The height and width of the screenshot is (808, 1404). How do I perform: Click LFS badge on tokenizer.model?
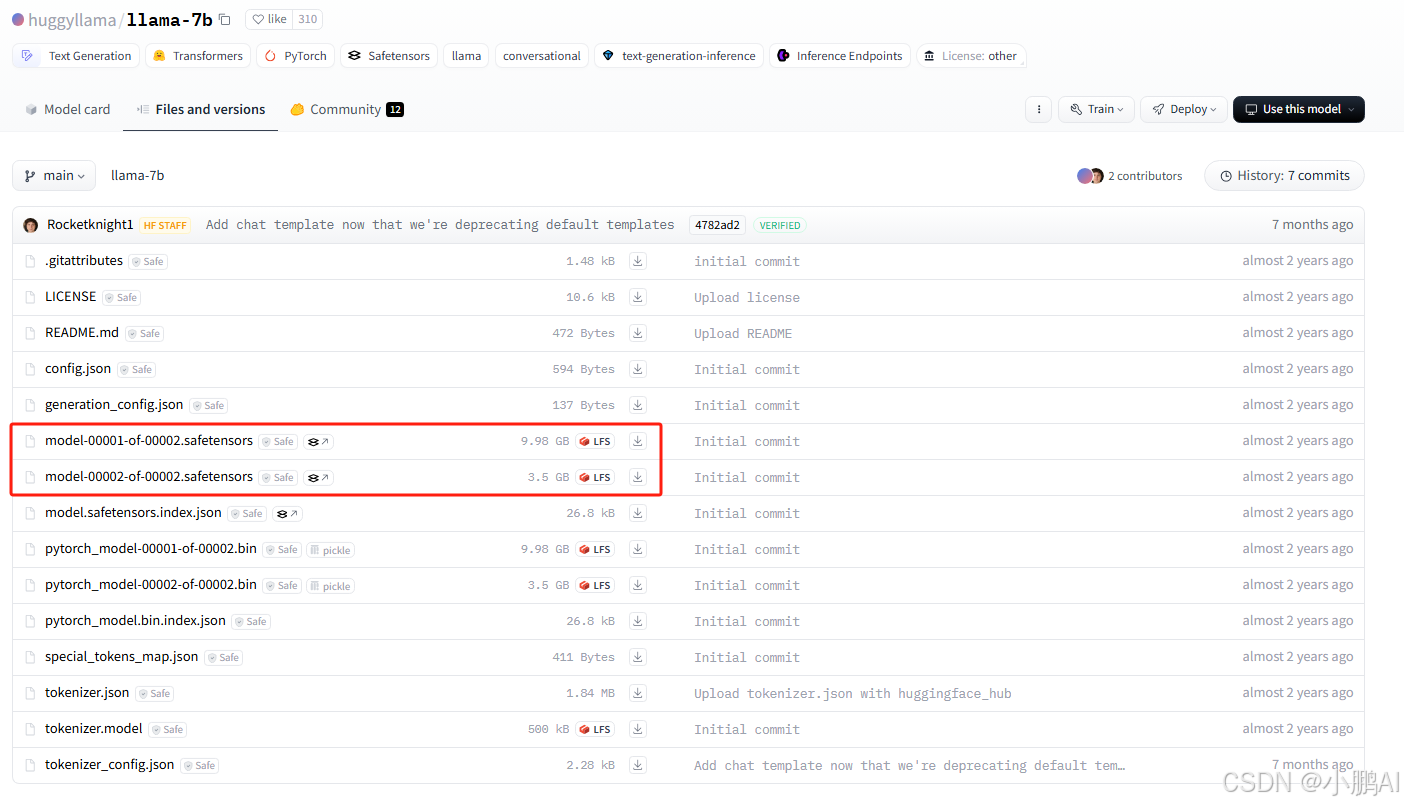[595, 729]
